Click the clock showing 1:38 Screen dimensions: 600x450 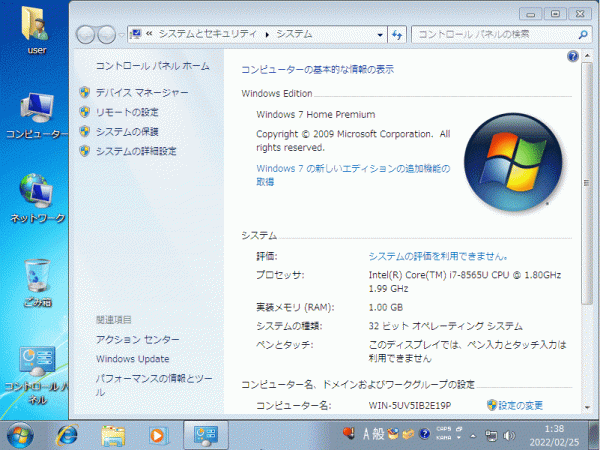554,429
